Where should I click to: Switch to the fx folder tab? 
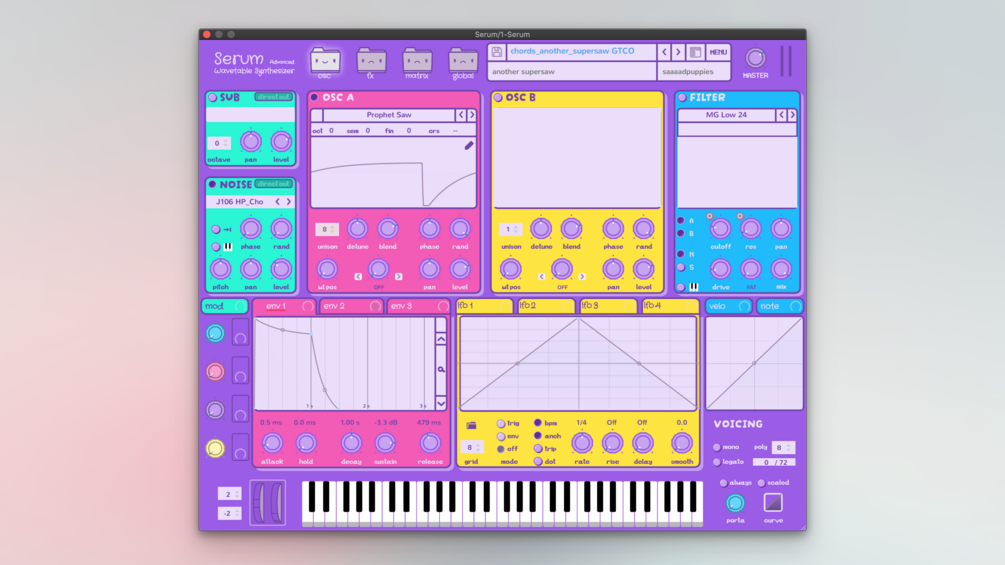pos(371,63)
